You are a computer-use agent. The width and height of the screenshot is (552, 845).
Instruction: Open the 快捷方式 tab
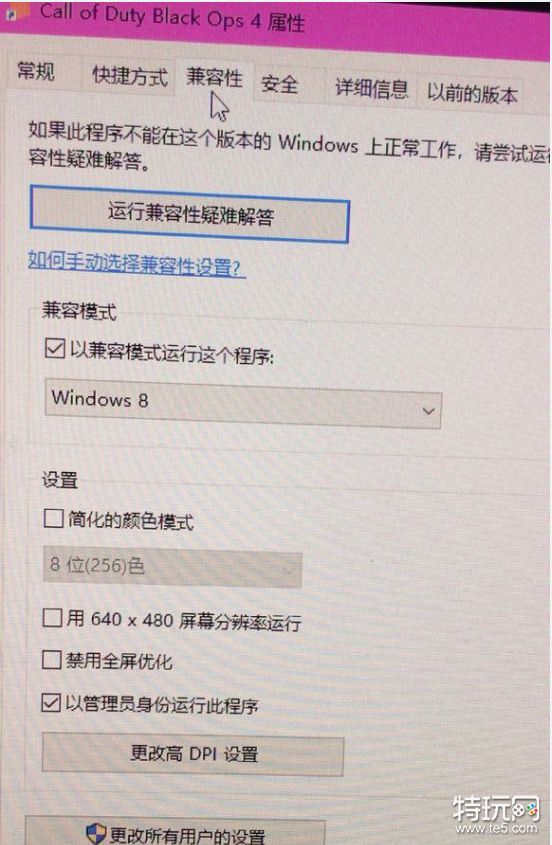tap(130, 75)
